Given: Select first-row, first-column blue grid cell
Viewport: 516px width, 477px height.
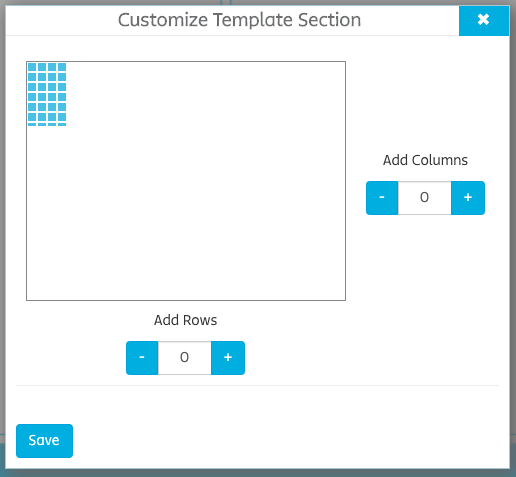Looking at the screenshot, I should tap(32, 67).
